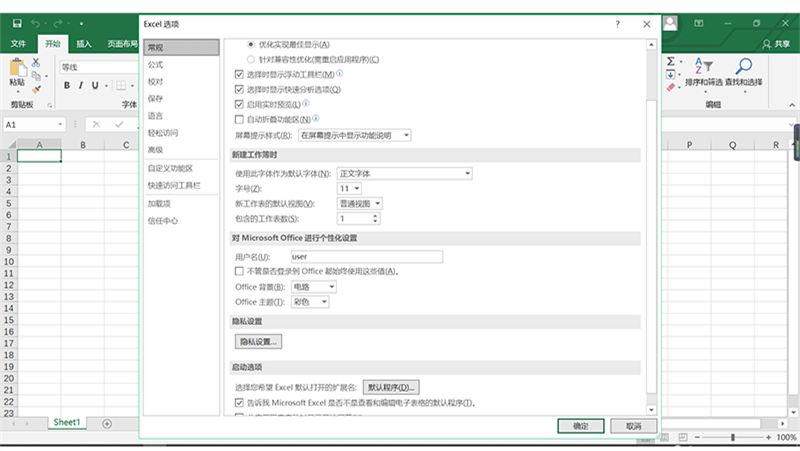The width and height of the screenshot is (800, 451).
Task: Click the Save icon in Excel title bar
Action: (17, 23)
